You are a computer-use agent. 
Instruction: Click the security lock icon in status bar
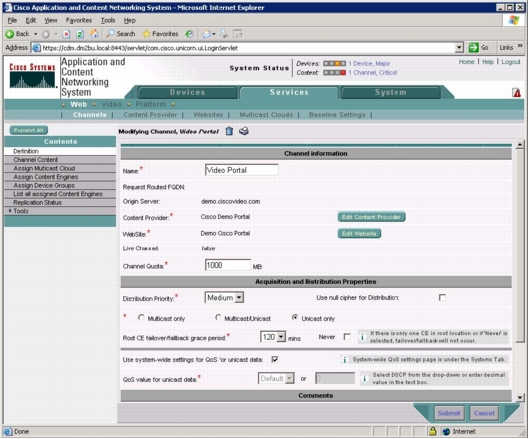[432, 431]
